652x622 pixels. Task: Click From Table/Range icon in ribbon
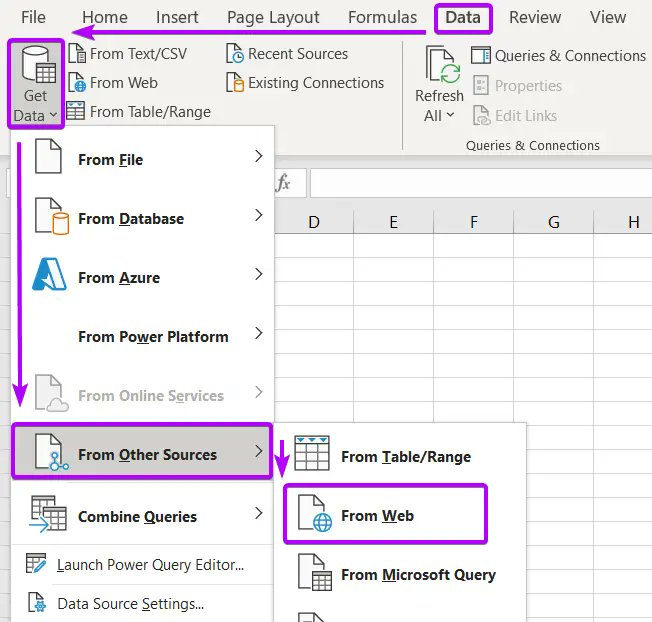(76, 111)
